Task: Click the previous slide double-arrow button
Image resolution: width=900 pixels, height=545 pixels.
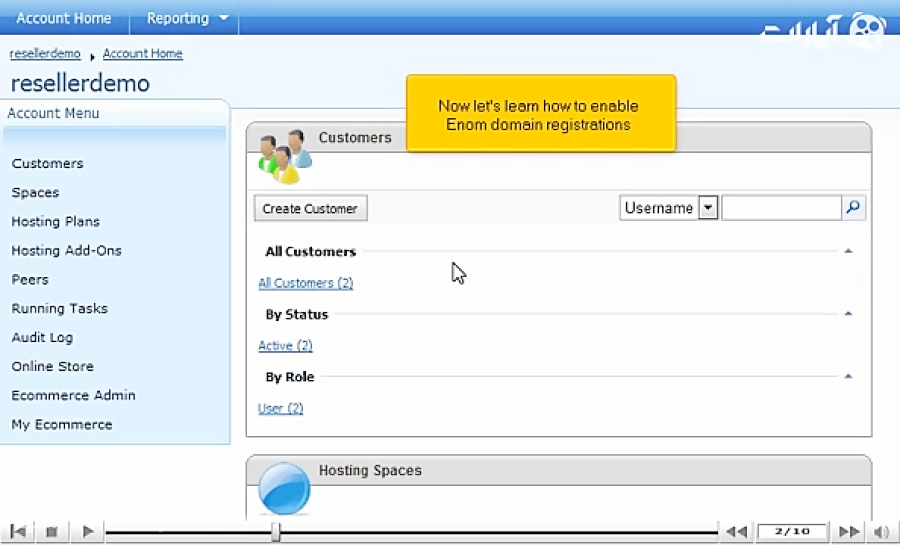Action: pyautogui.click(x=736, y=532)
